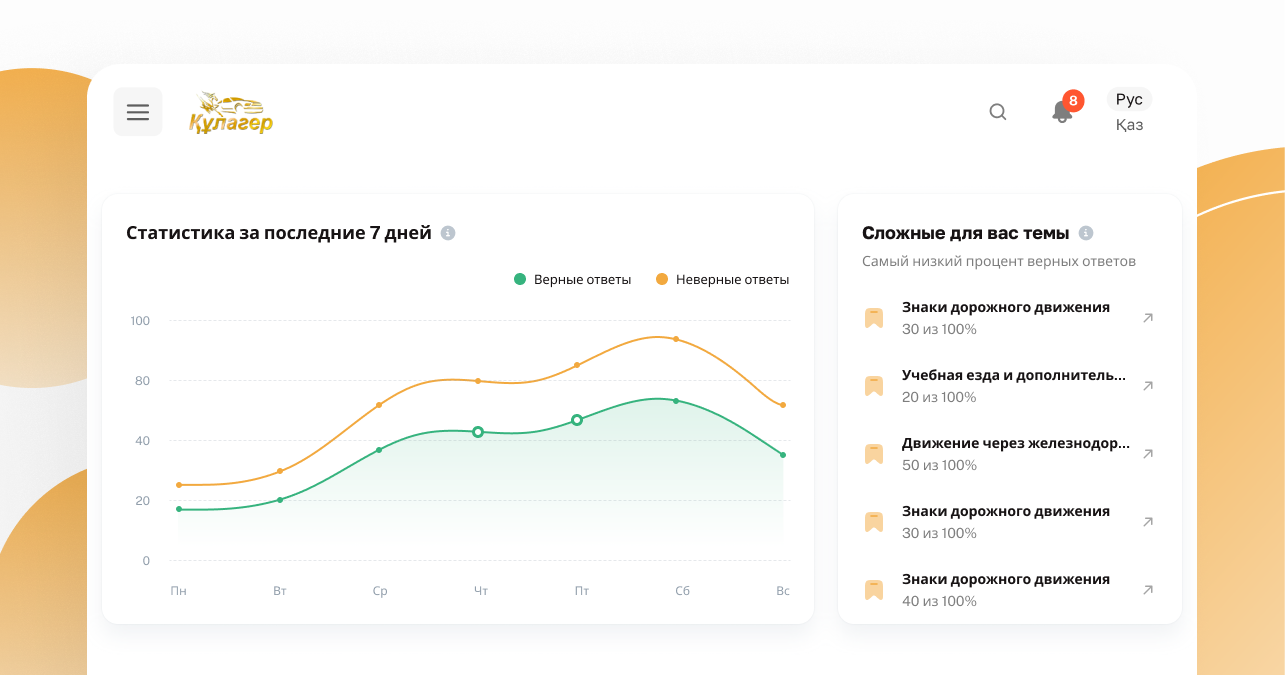The height and width of the screenshot is (675, 1285).
Task: Open the hamburger menu
Action: pyautogui.click(x=138, y=112)
